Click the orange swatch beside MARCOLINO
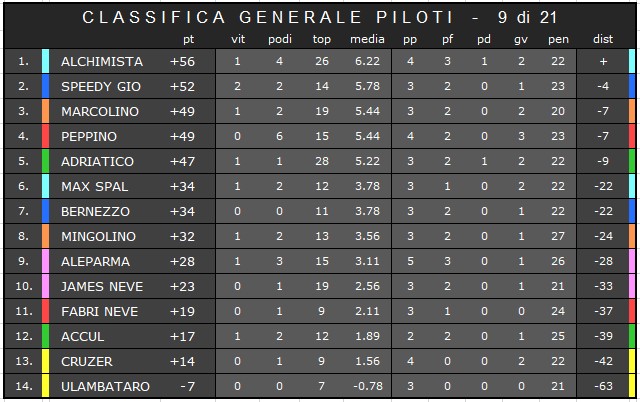Image resolution: width=640 pixels, height=402 pixels. click(x=45, y=111)
